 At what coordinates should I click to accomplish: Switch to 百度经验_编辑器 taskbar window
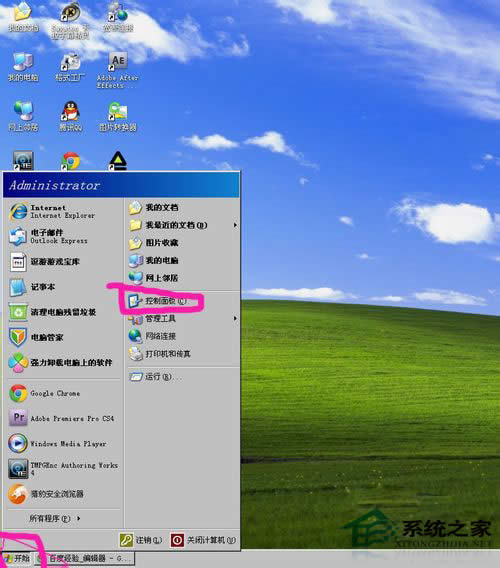coord(85,558)
